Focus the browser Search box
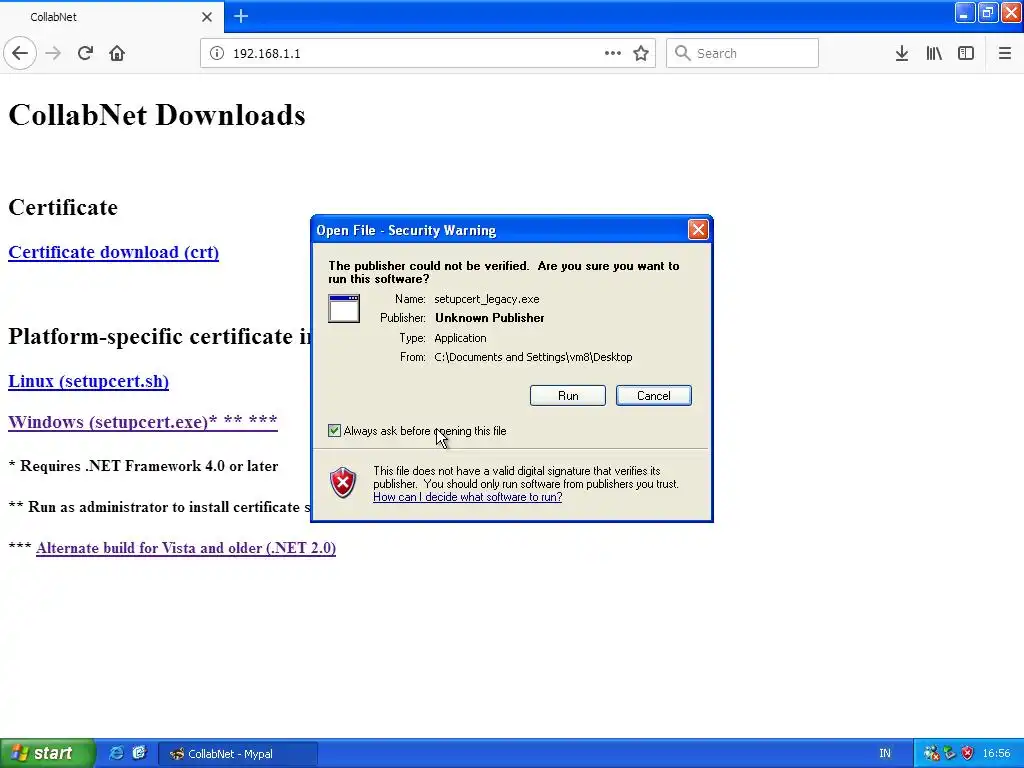The width and height of the screenshot is (1024, 768). (x=743, y=53)
